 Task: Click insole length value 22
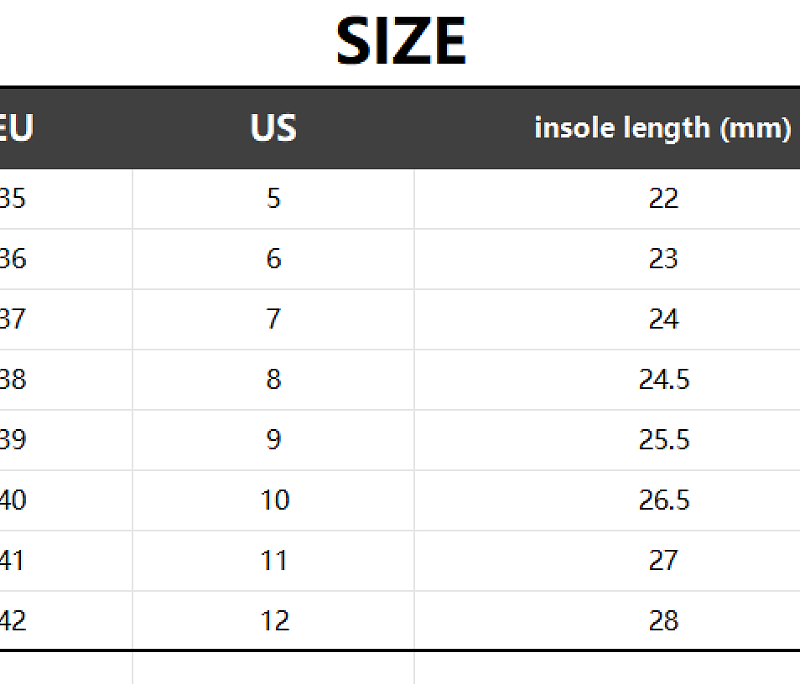coord(663,198)
